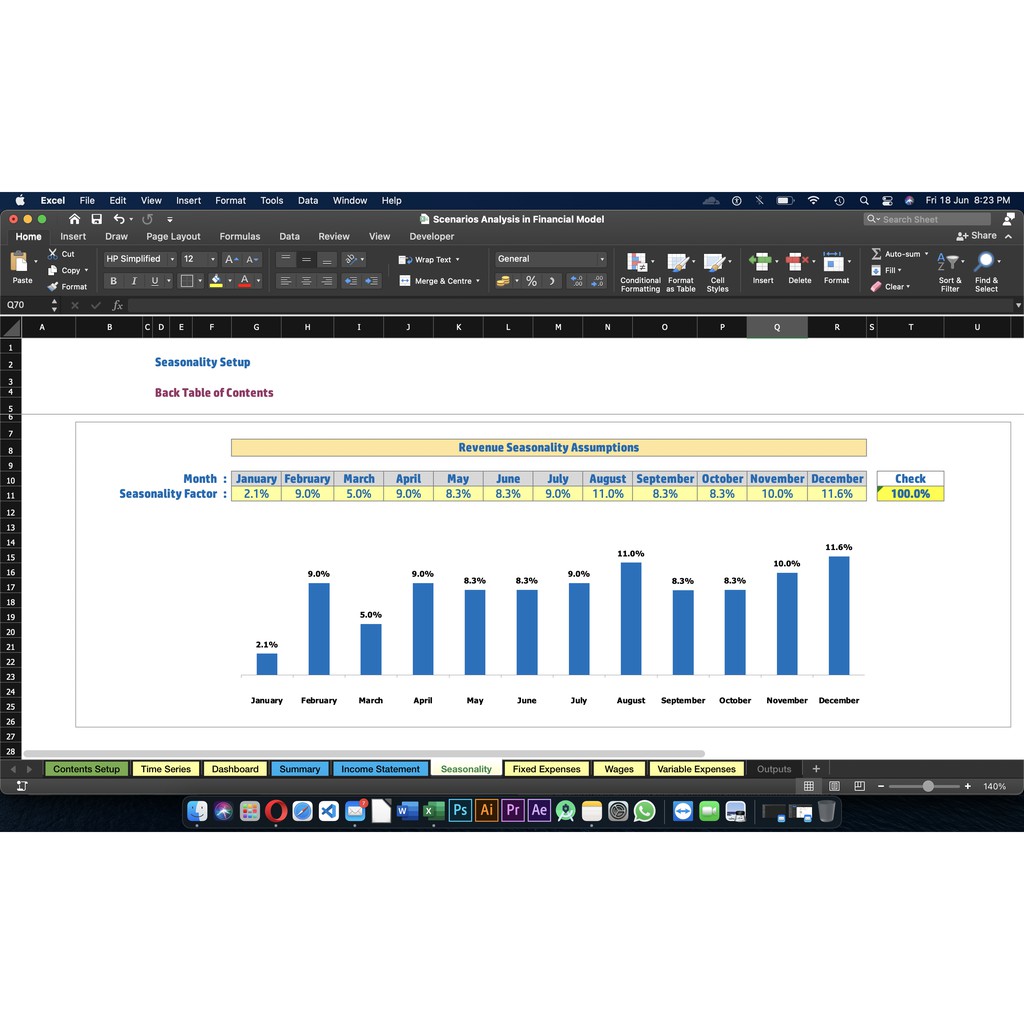
Task: Open the Formulas ribbon tab
Action: click(239, 237)
